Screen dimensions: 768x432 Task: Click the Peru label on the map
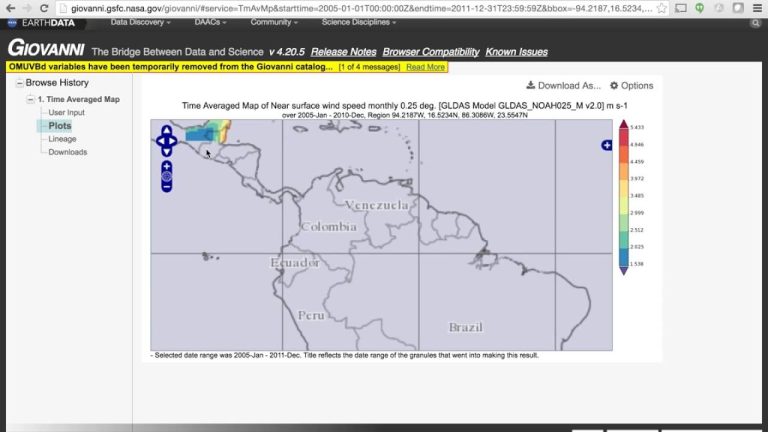click(x=311, y=315)
